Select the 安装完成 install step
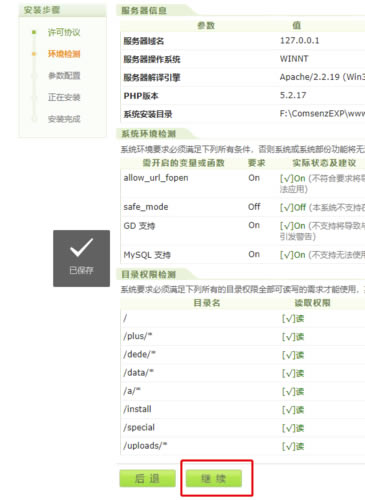This screenshot has width=365, height=500. (x=64, y=119)
